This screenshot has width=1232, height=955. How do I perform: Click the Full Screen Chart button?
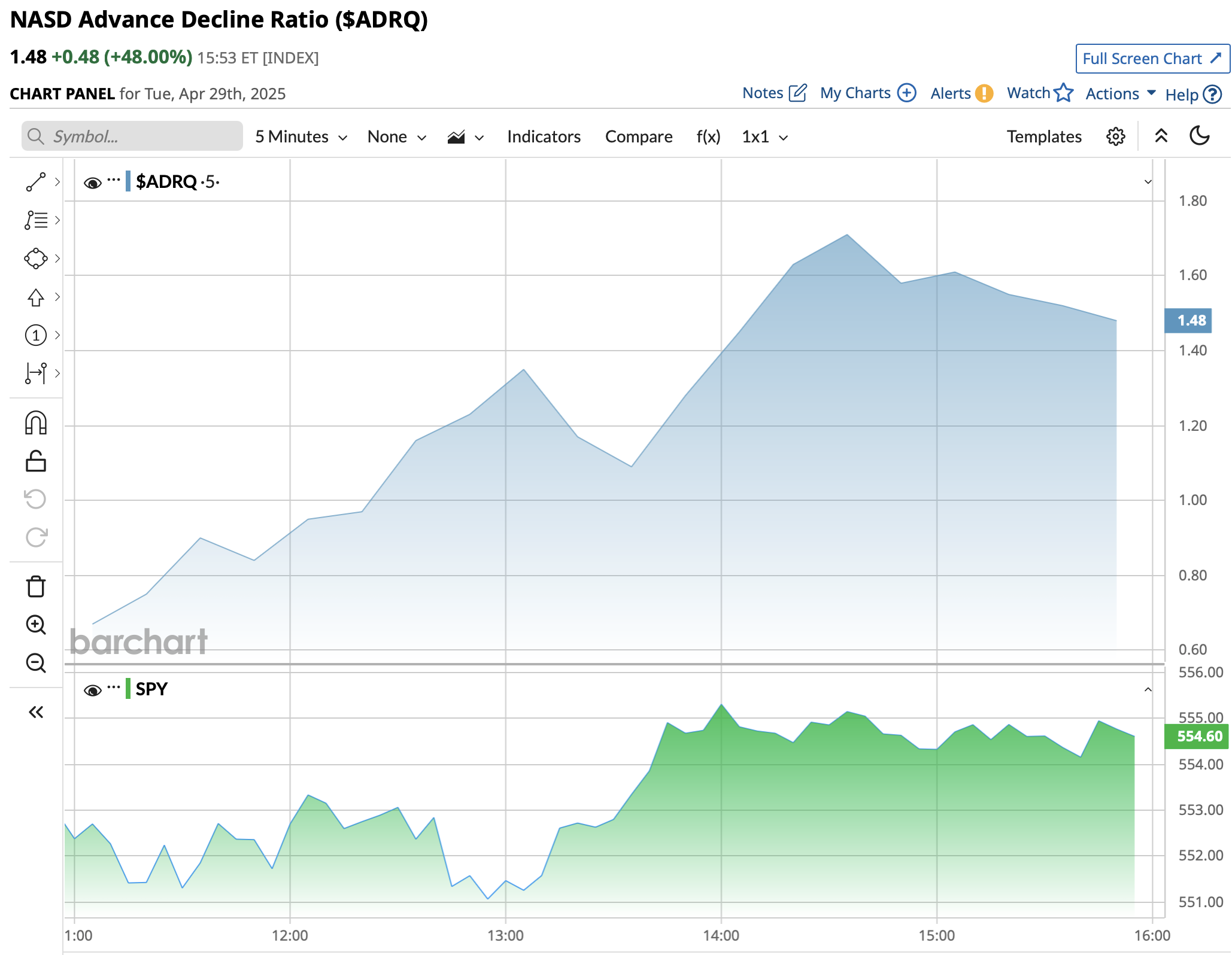[x=1152, y=59]
